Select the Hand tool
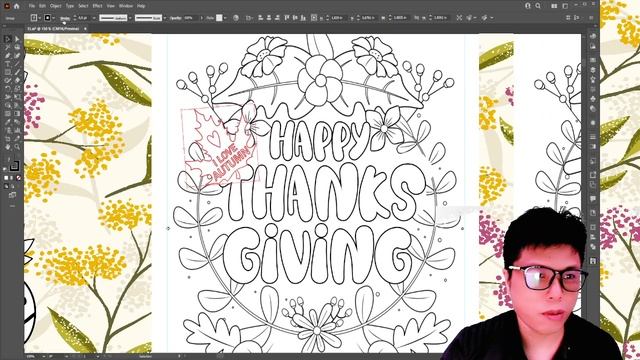 tap(7, 147)
